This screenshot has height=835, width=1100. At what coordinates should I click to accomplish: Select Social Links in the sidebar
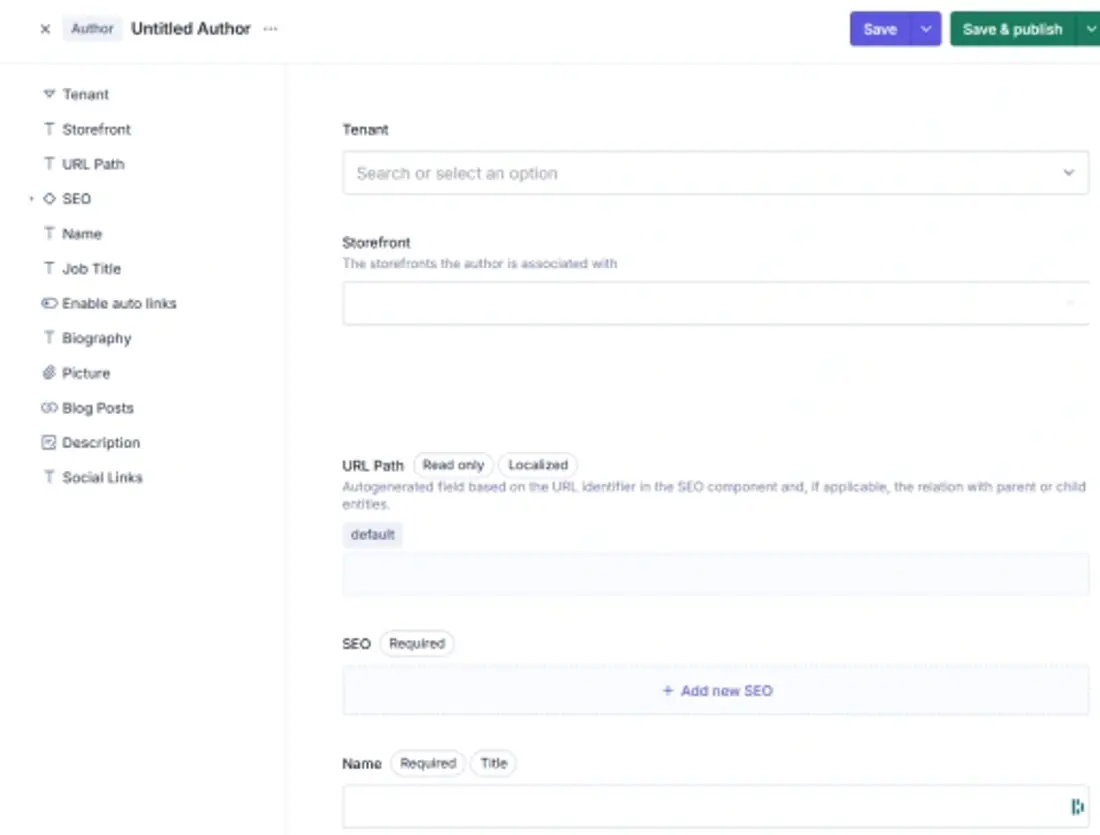[102, 477]
